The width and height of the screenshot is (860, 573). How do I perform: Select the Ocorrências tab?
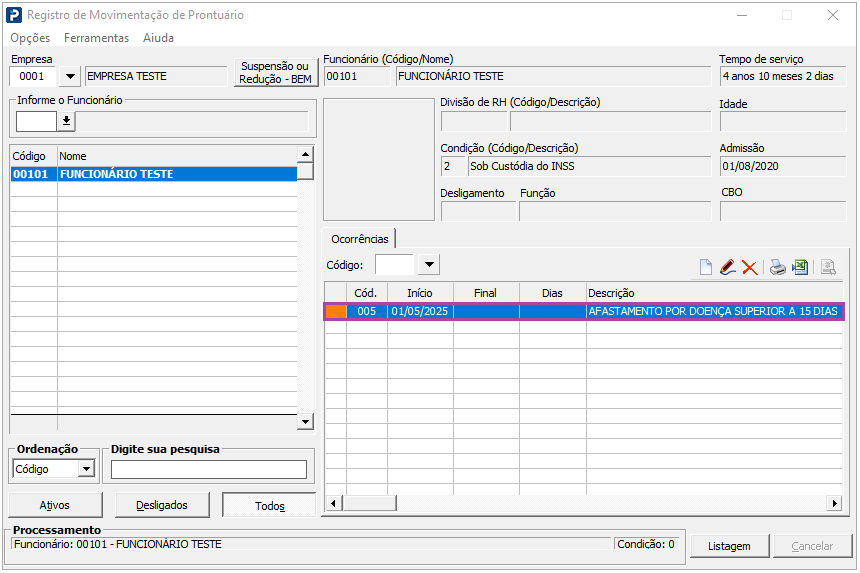click(359, 239)
